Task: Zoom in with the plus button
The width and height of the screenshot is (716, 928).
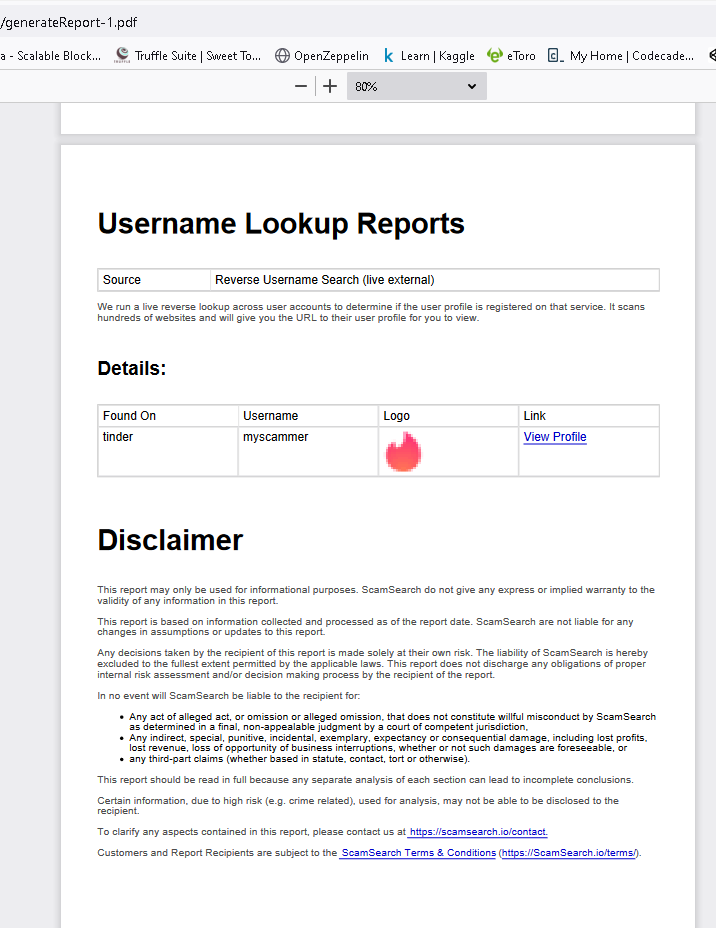Action: click(x=330, y=86)
